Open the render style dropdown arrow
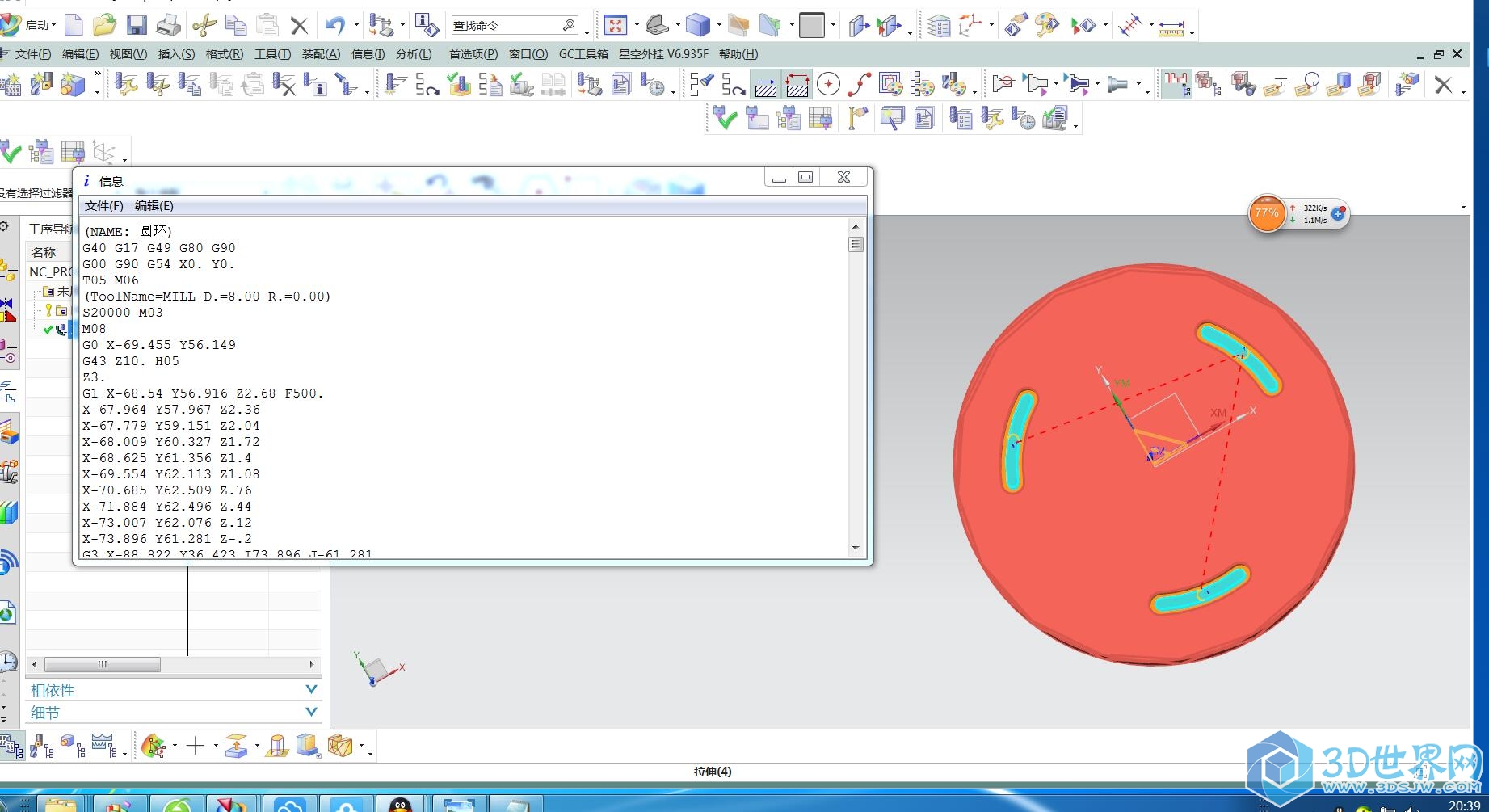The width and height of the screenshot is (1489, 812). [x=718, y=26]
